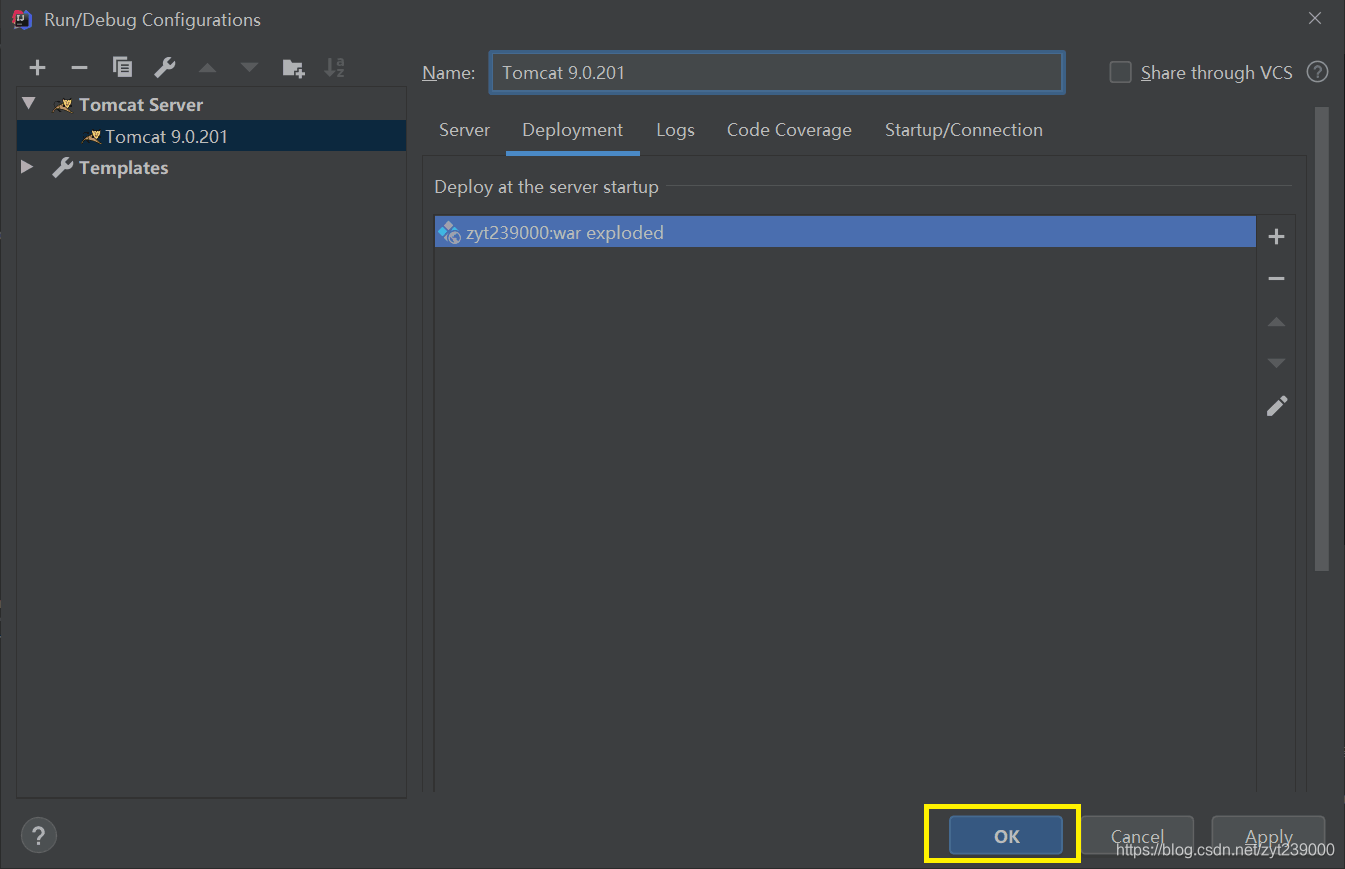The width and height of the screenshot is (1345, 869).
Task: Expand the Templates tree node
Action: pyautogui.click(x=28, y=167)
